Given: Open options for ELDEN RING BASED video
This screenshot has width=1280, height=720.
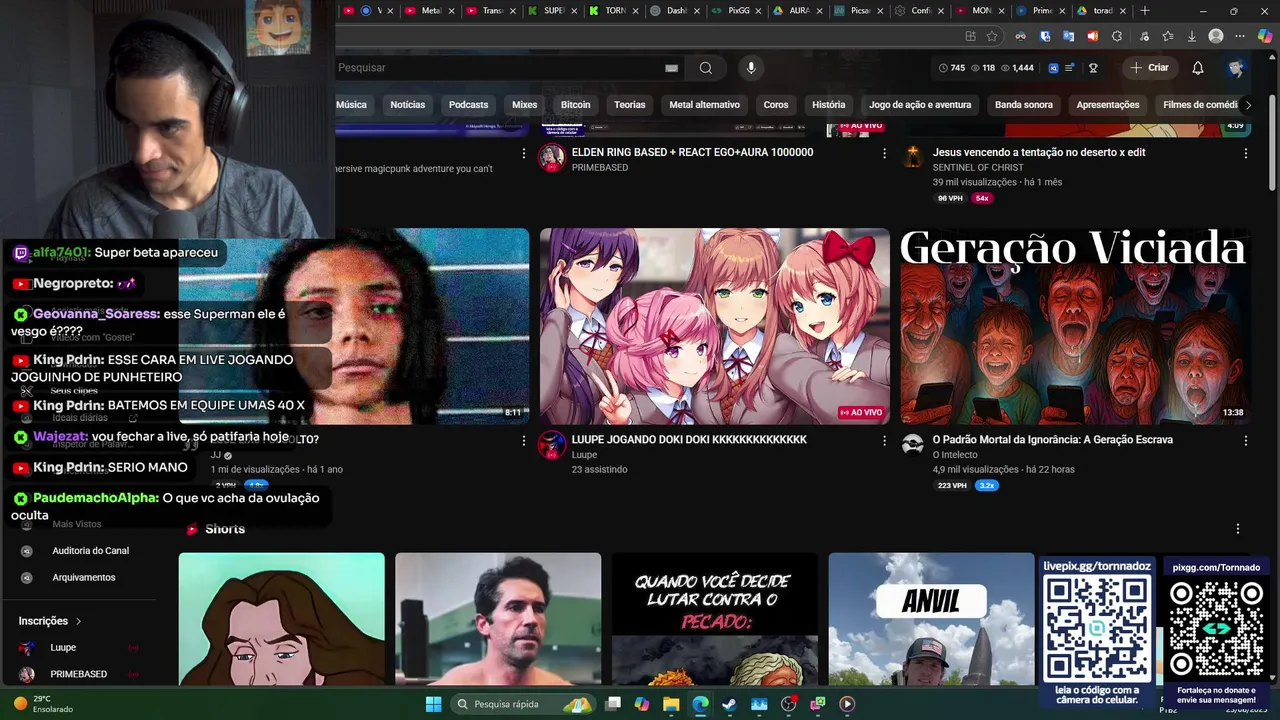Looking at the screenshot, I should 884,153.
